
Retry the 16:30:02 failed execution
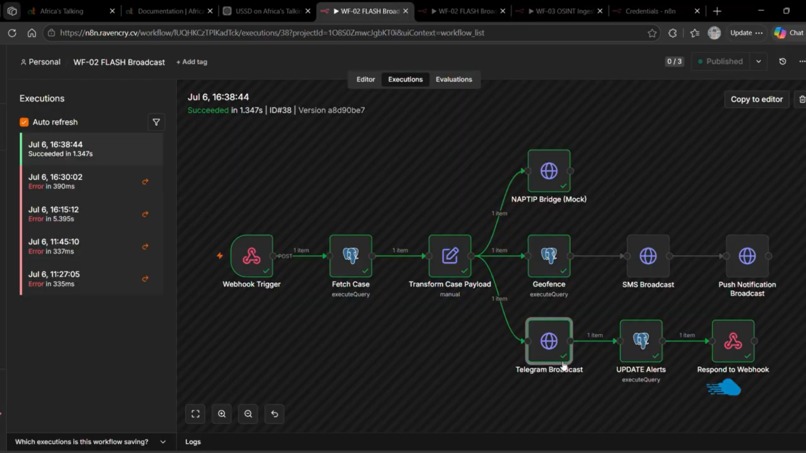coord(145,182)
